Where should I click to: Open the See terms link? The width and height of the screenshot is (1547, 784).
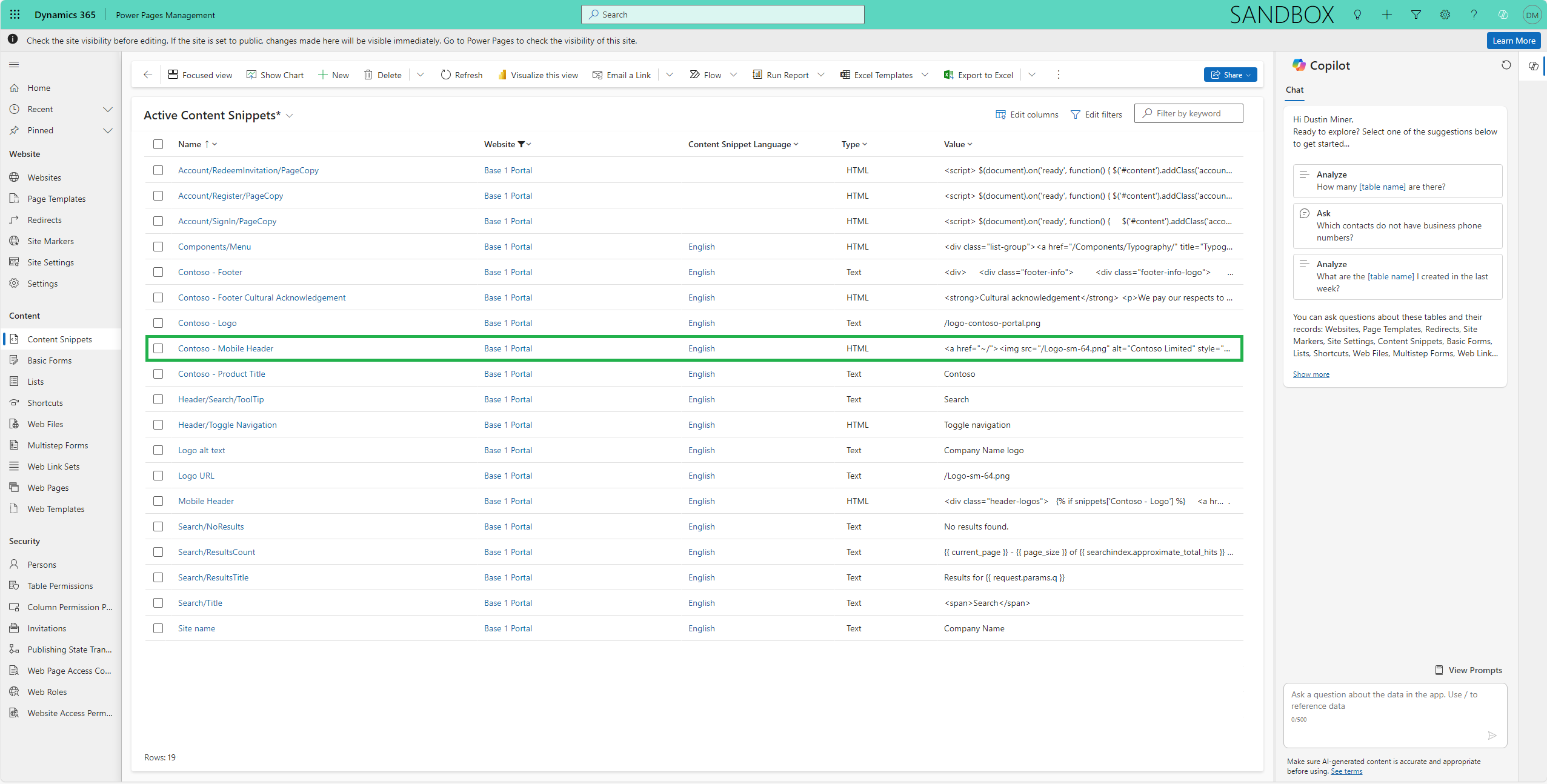pos(1346,771)
